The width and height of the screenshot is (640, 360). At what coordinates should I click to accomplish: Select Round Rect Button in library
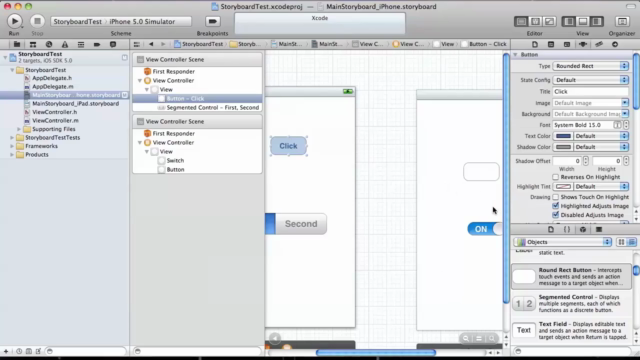coord(571,277)
